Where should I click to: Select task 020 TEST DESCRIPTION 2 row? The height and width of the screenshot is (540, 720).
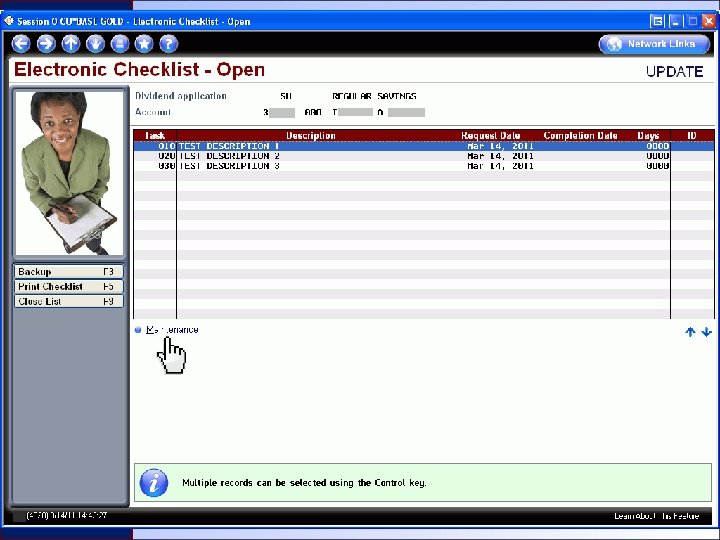tap(423, 156)
